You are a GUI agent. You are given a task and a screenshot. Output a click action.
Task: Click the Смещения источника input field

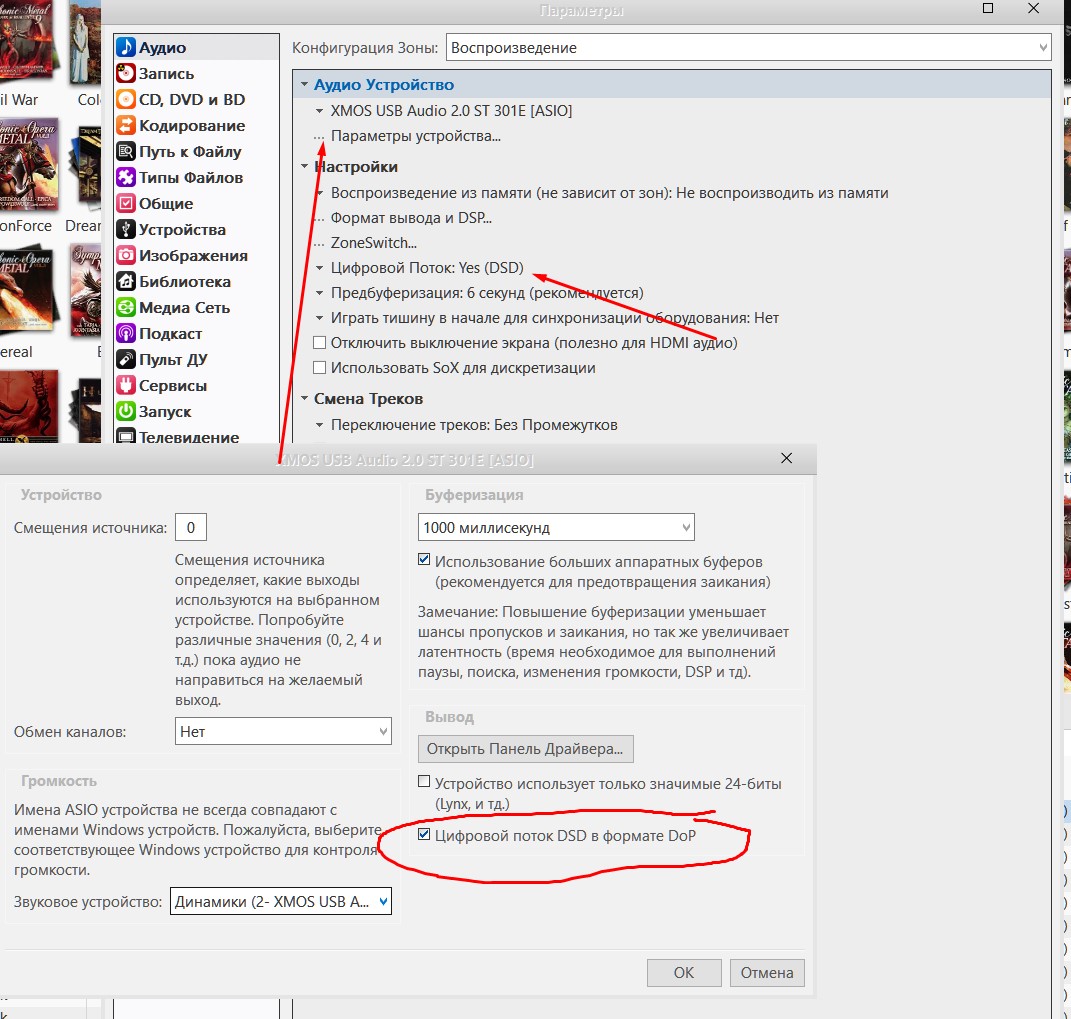[190, 527]
